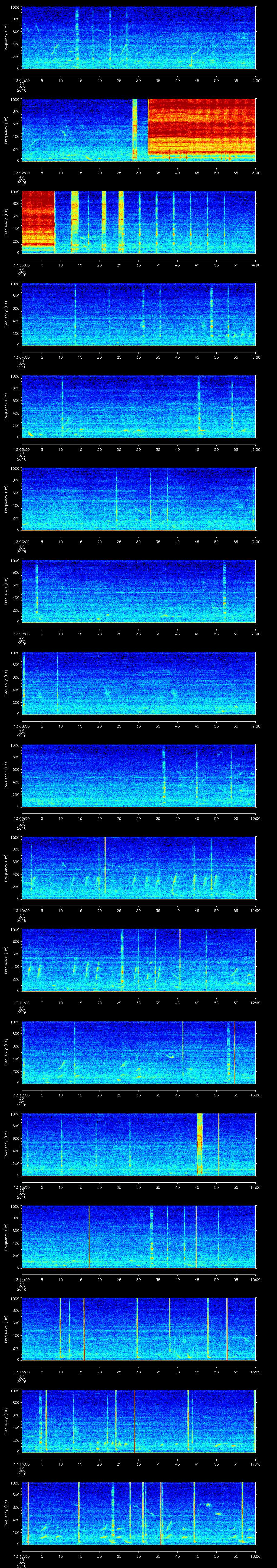Select the spectrogram panel starting at 13:01:00

(139, 38)
